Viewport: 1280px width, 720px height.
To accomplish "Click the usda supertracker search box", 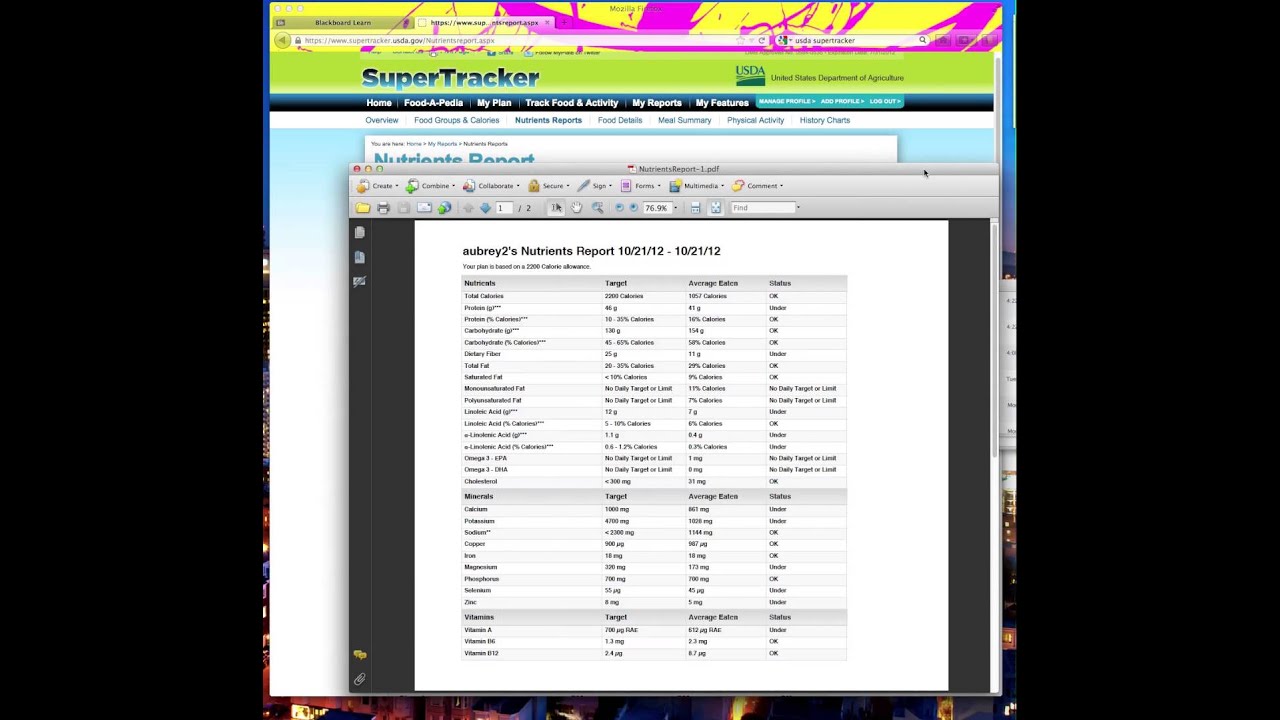I will pos(850,41).
